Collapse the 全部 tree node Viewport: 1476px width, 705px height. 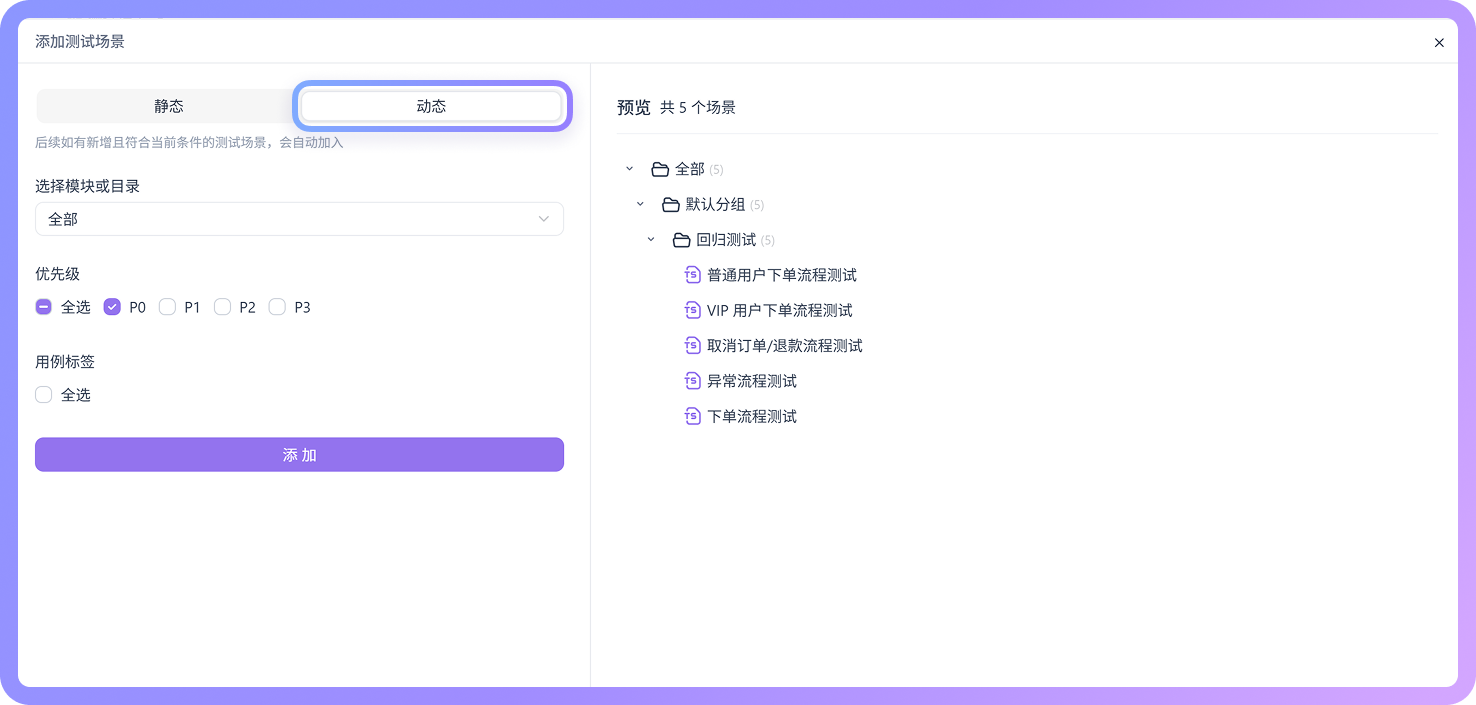pos(629,169)
